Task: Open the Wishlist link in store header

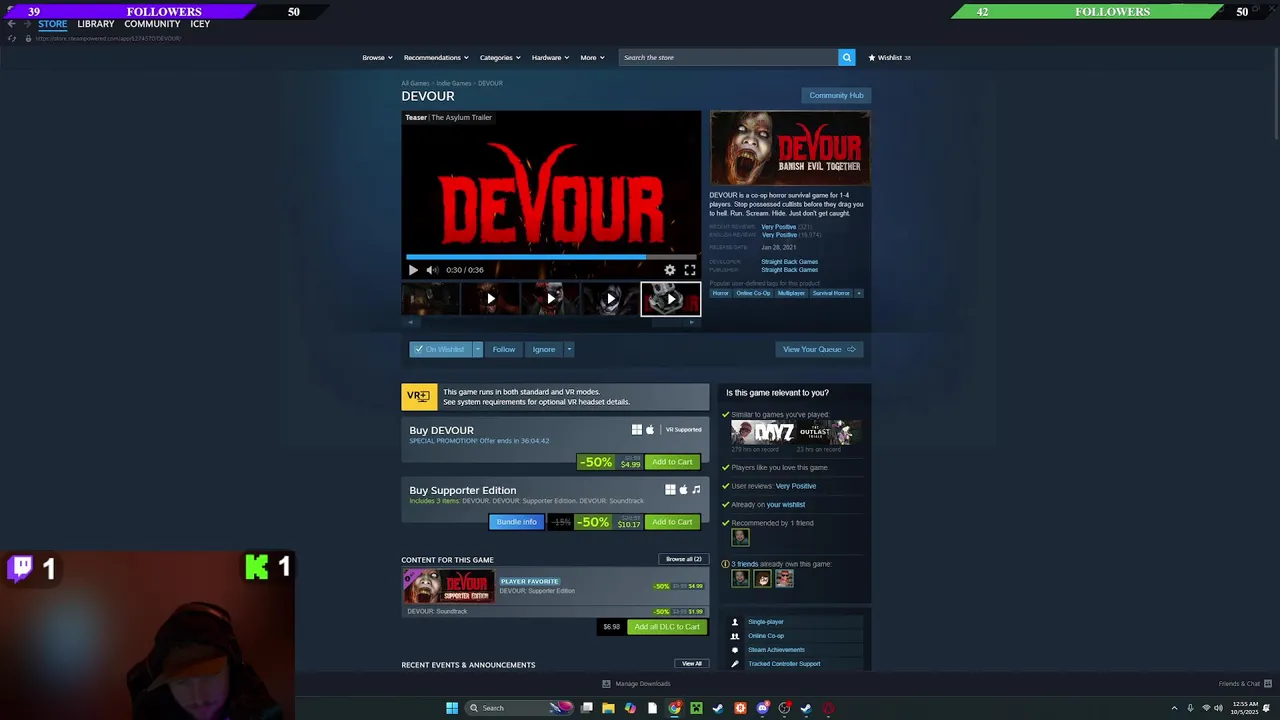Action: (889, 57)
